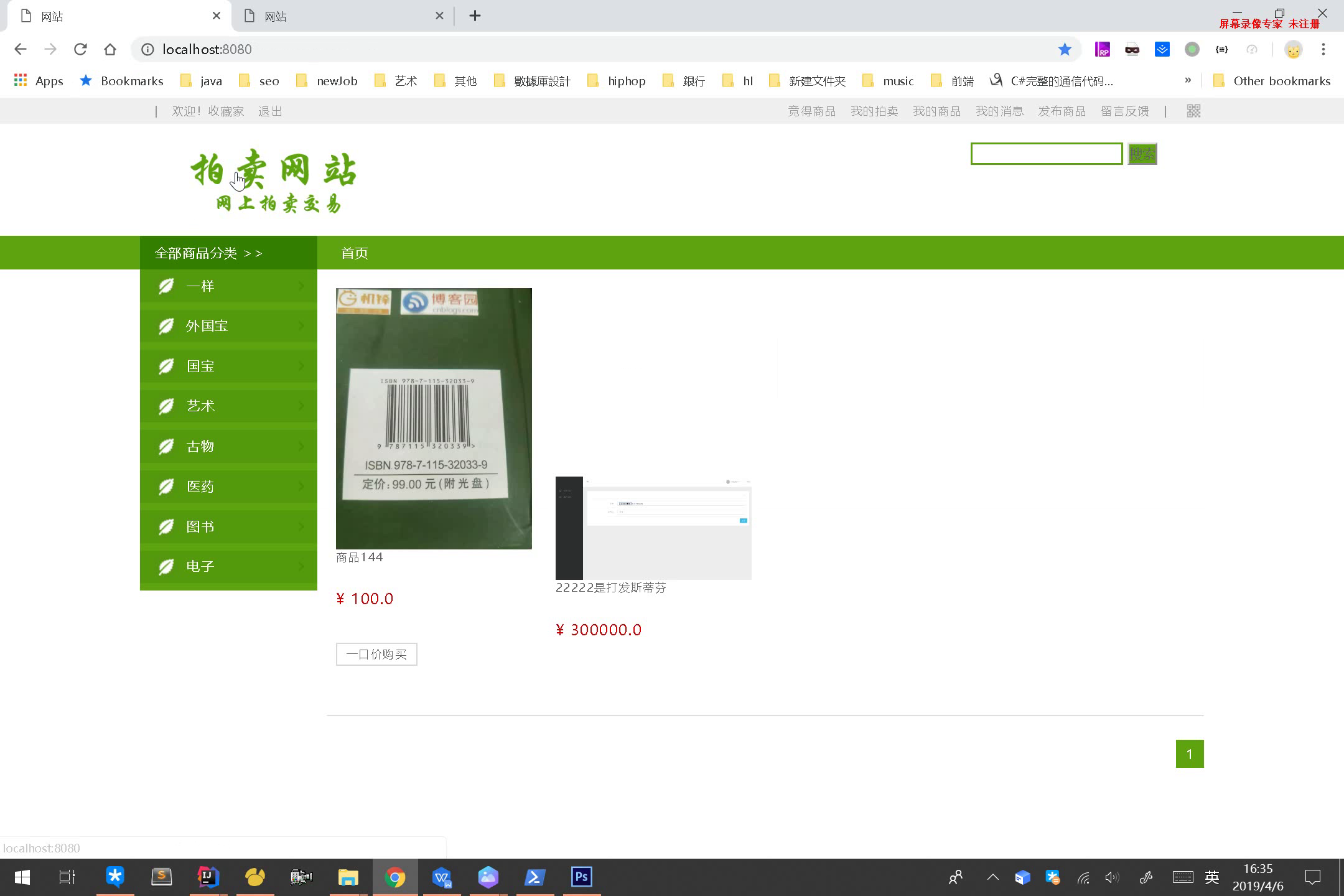Image resolution: width=1344 pixels, height=896 pixels.
Task: Open the hiphop bookmarks folder
Action: [617, 81]
